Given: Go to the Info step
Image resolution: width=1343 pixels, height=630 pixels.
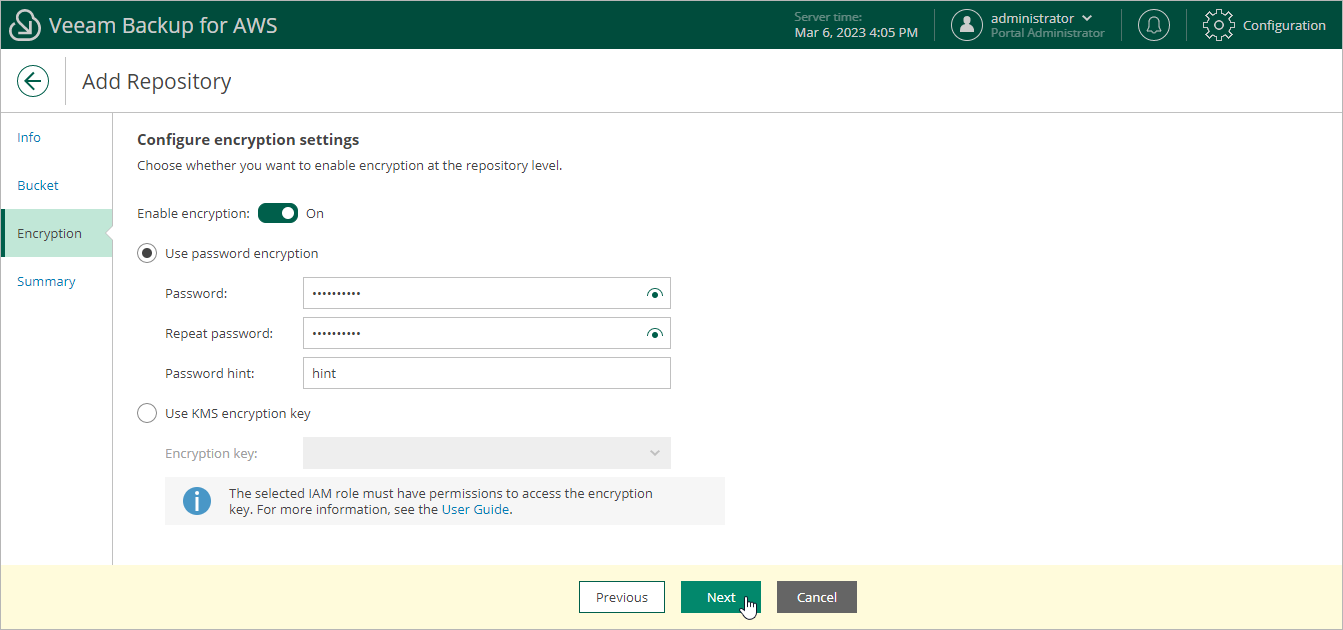Looking at the screenshot, I should (x=29, y=137).
